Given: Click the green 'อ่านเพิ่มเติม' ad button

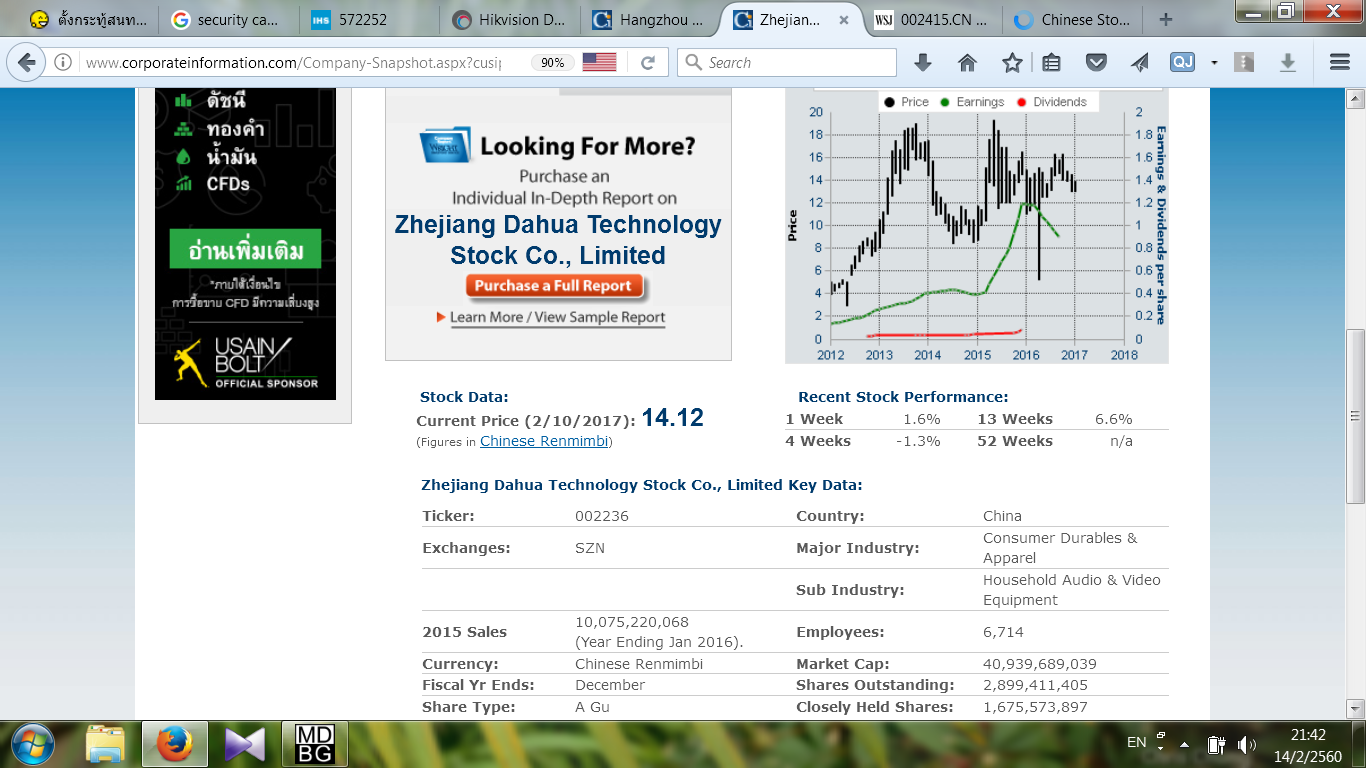Looking at the screenshot, I should (246, 249).
